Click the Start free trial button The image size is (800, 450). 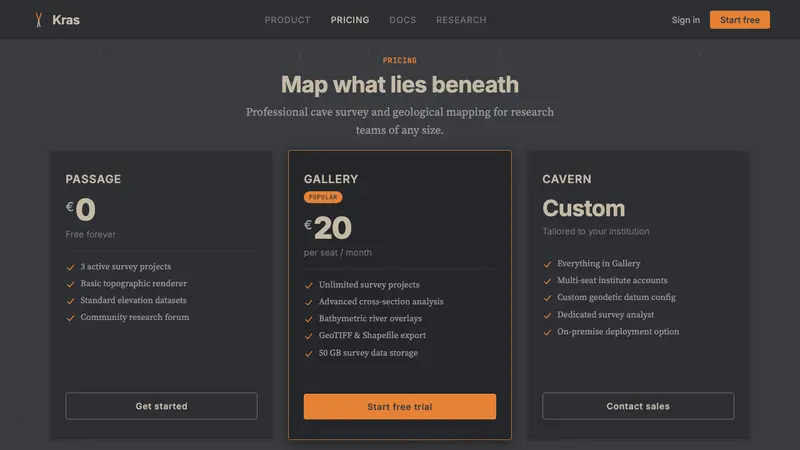click(399, 407)
